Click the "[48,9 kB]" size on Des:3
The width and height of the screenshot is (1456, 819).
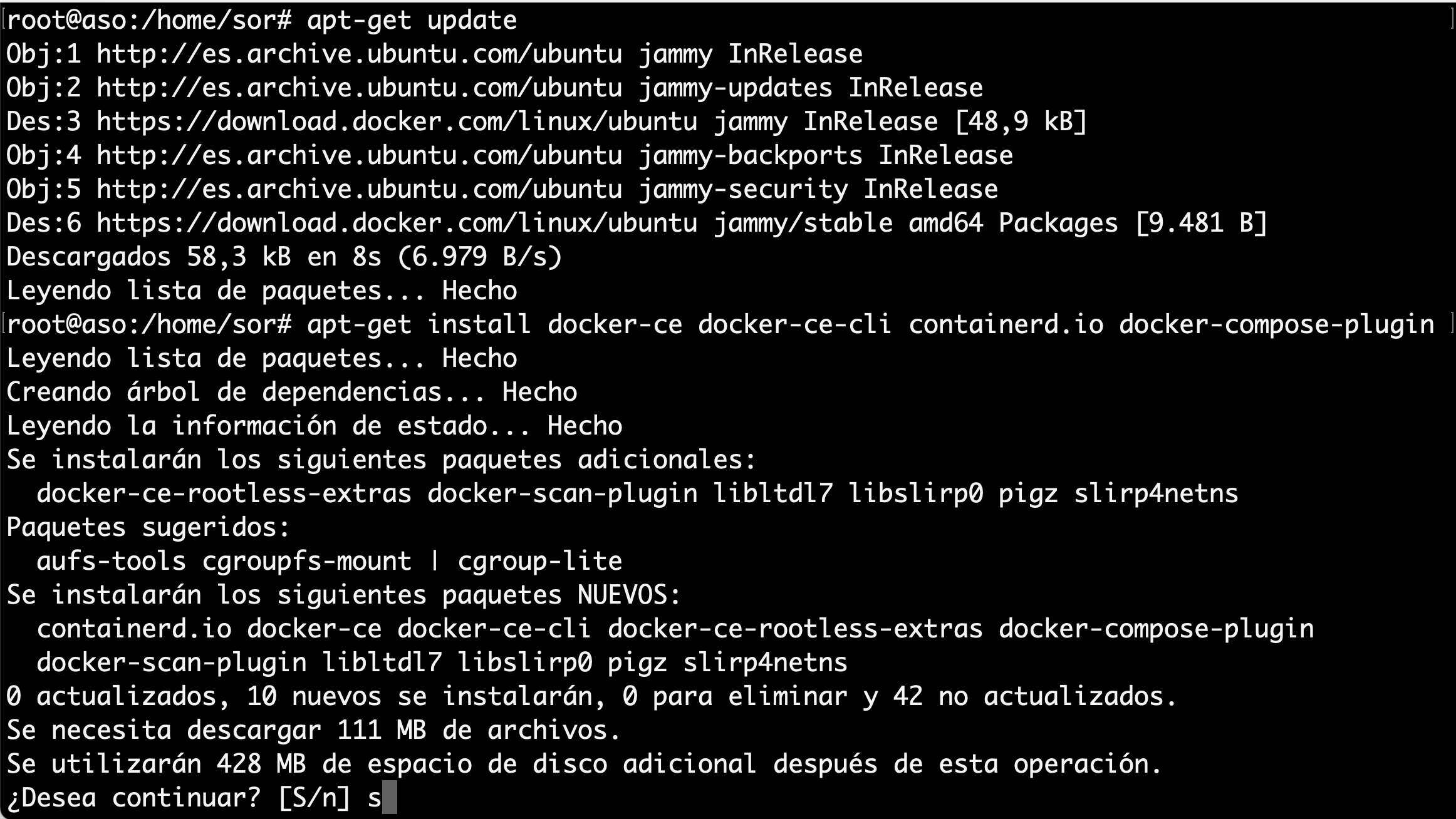coord(1021,121)
